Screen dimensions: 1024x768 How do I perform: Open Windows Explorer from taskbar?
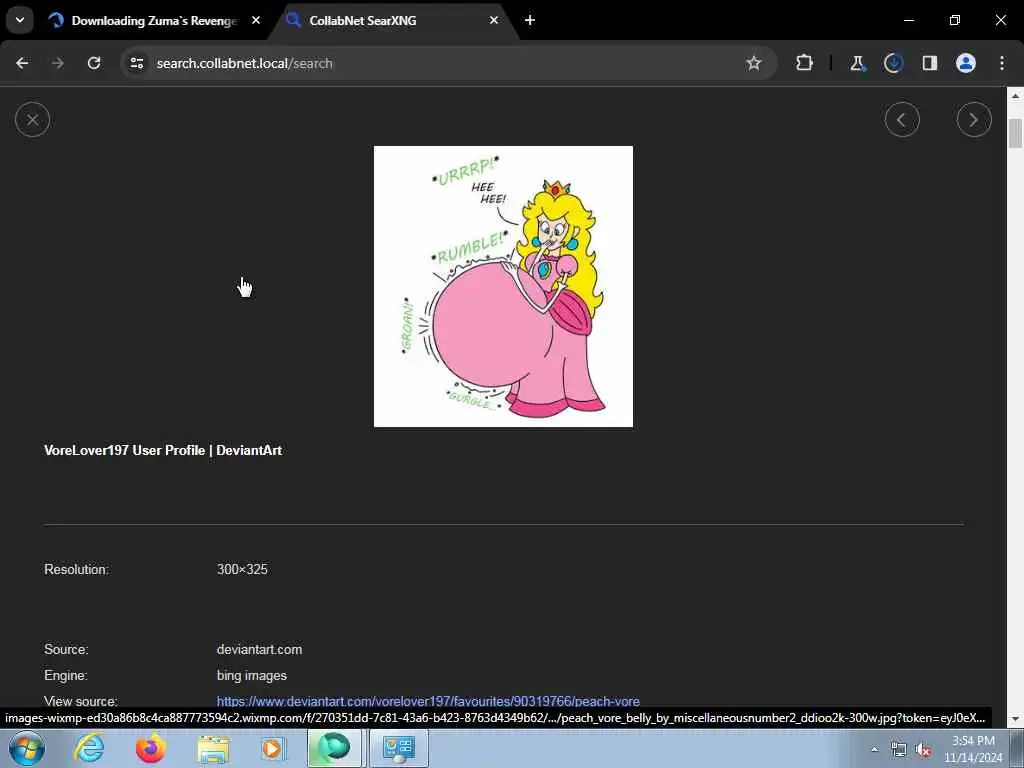click(213, 748)
